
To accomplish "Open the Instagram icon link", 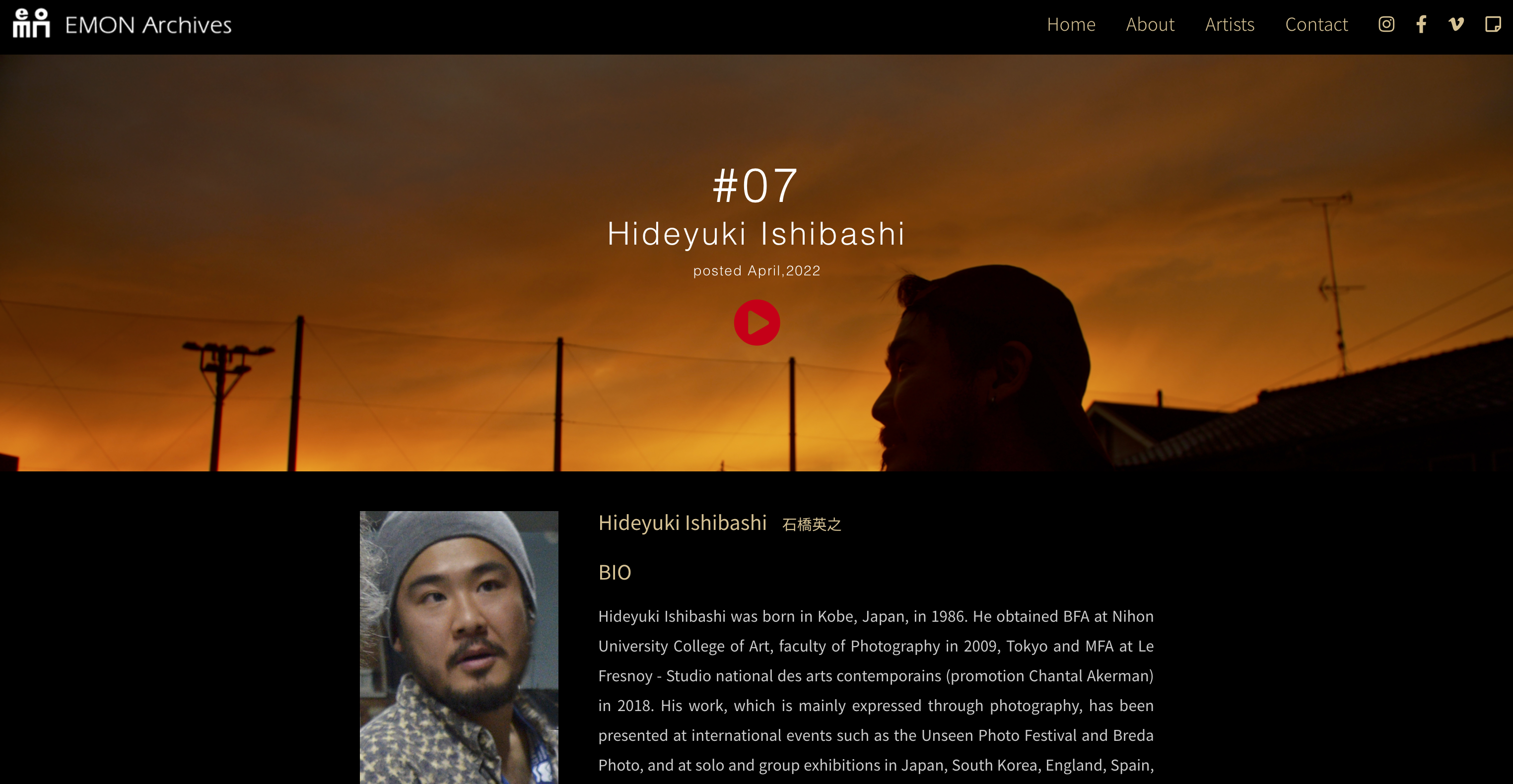I will (1386, 24).
